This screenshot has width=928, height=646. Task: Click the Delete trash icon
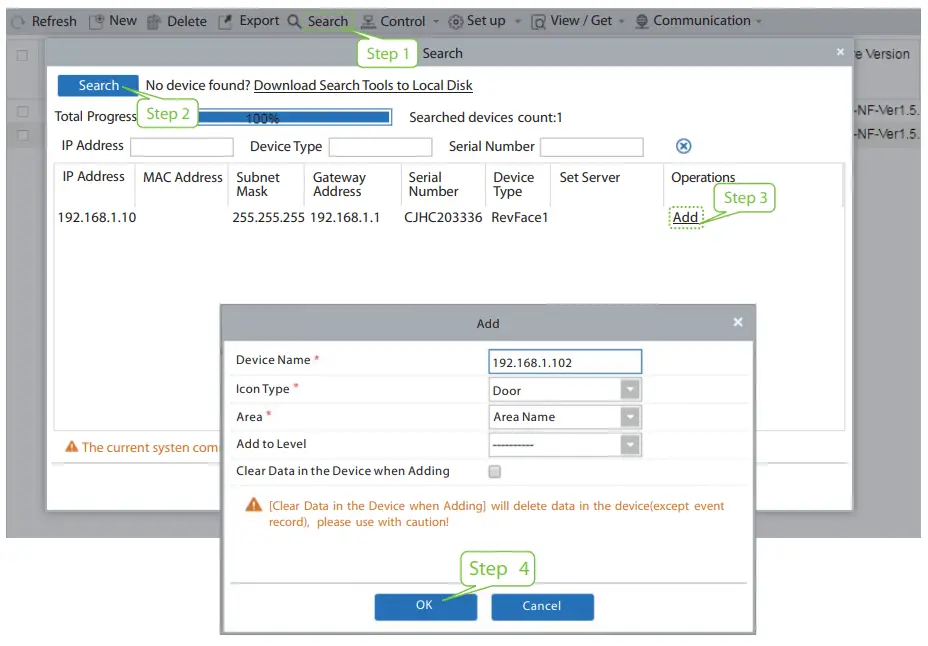point(154,22)
